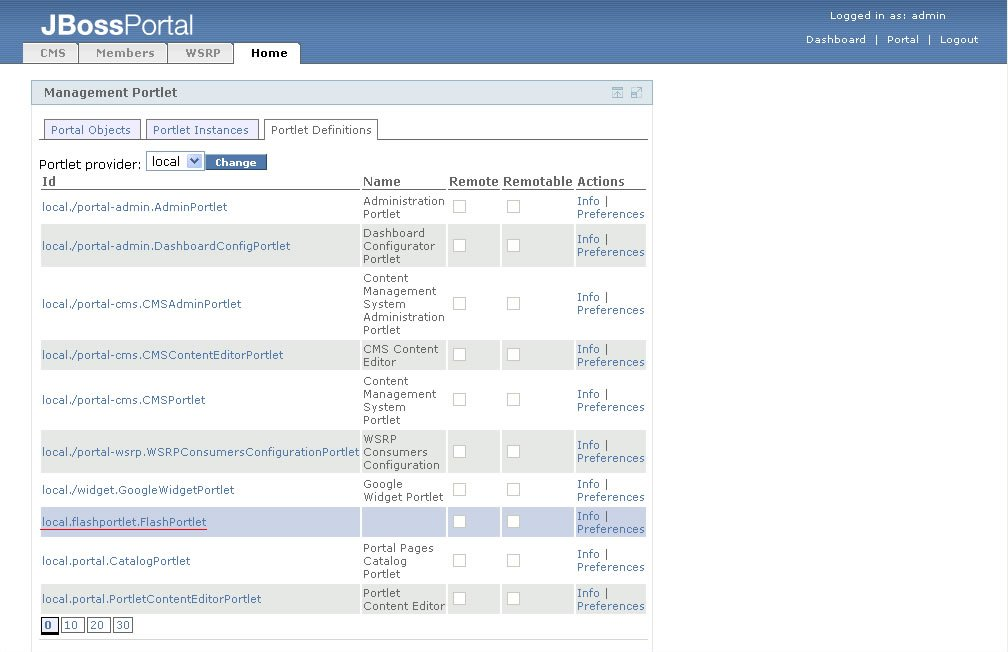View Info for GoogleWidgetPortlet
Viewport: 1008px width, 652px height.
point(588,484)
